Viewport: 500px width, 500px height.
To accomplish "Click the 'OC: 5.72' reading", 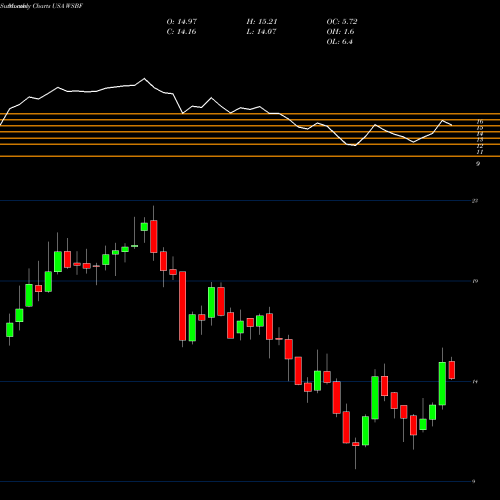I will 342,22.
